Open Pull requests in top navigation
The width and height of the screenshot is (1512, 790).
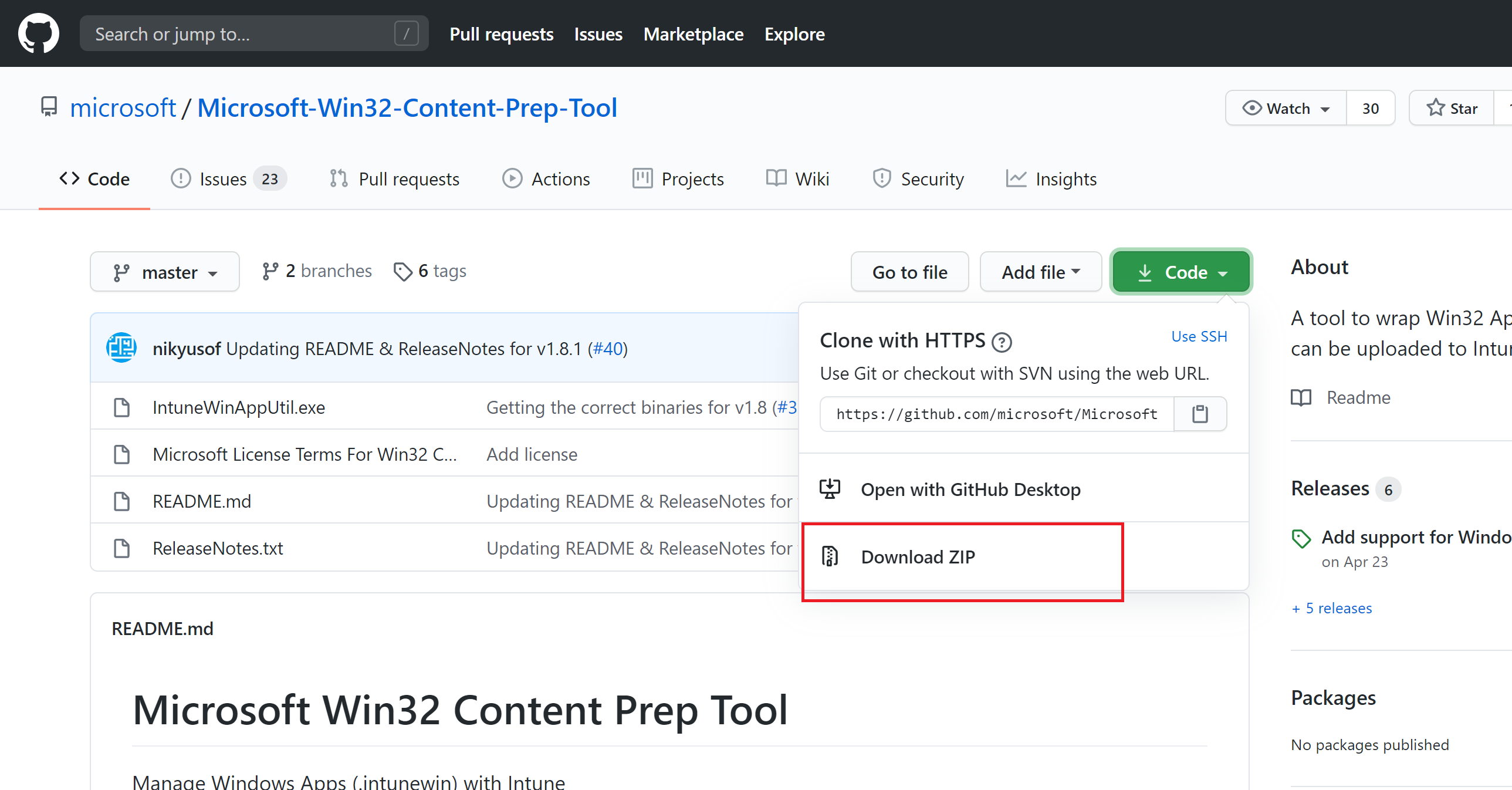click(x=501, y=34)
